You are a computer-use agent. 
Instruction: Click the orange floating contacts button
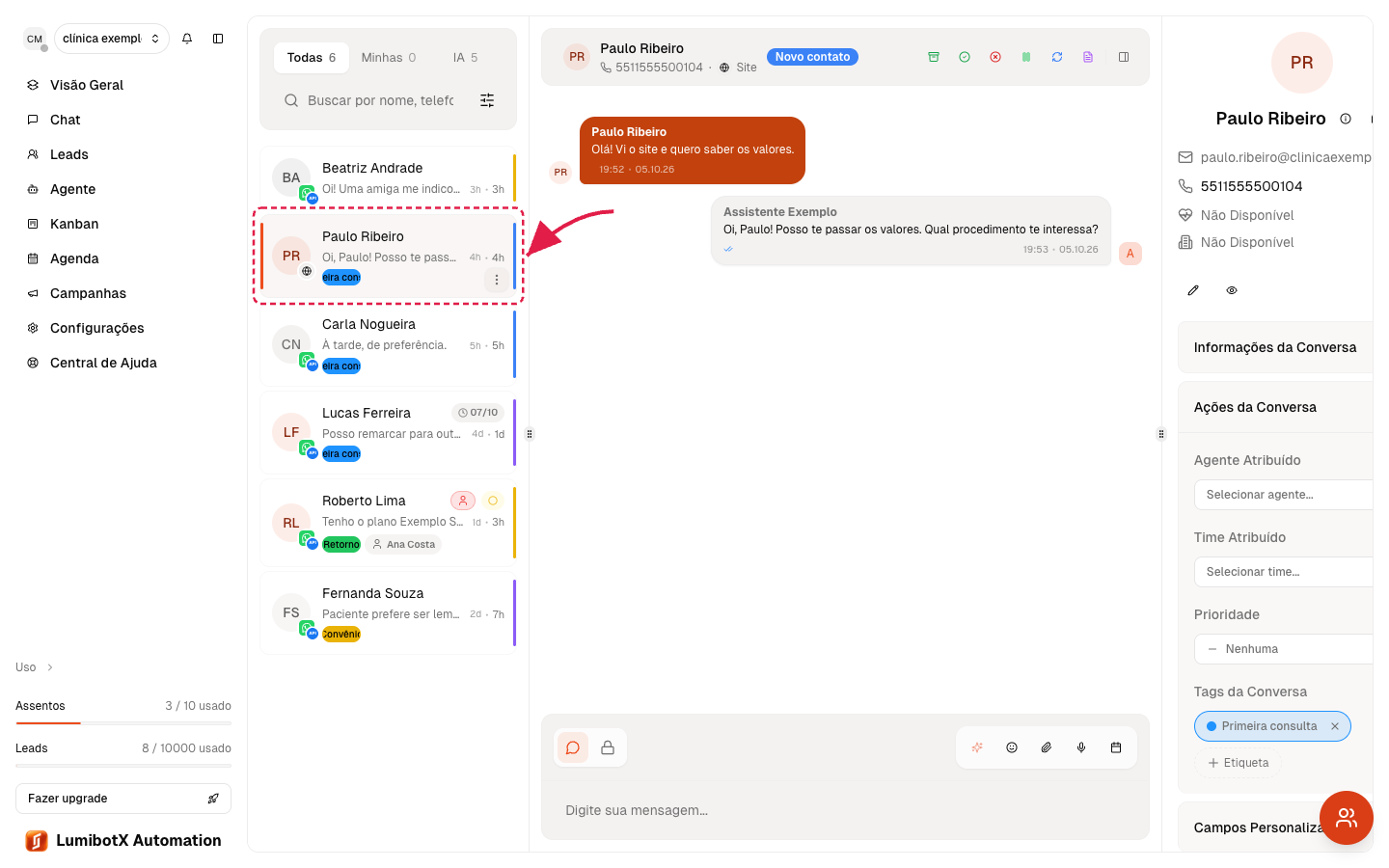[x=1347, y=818]
